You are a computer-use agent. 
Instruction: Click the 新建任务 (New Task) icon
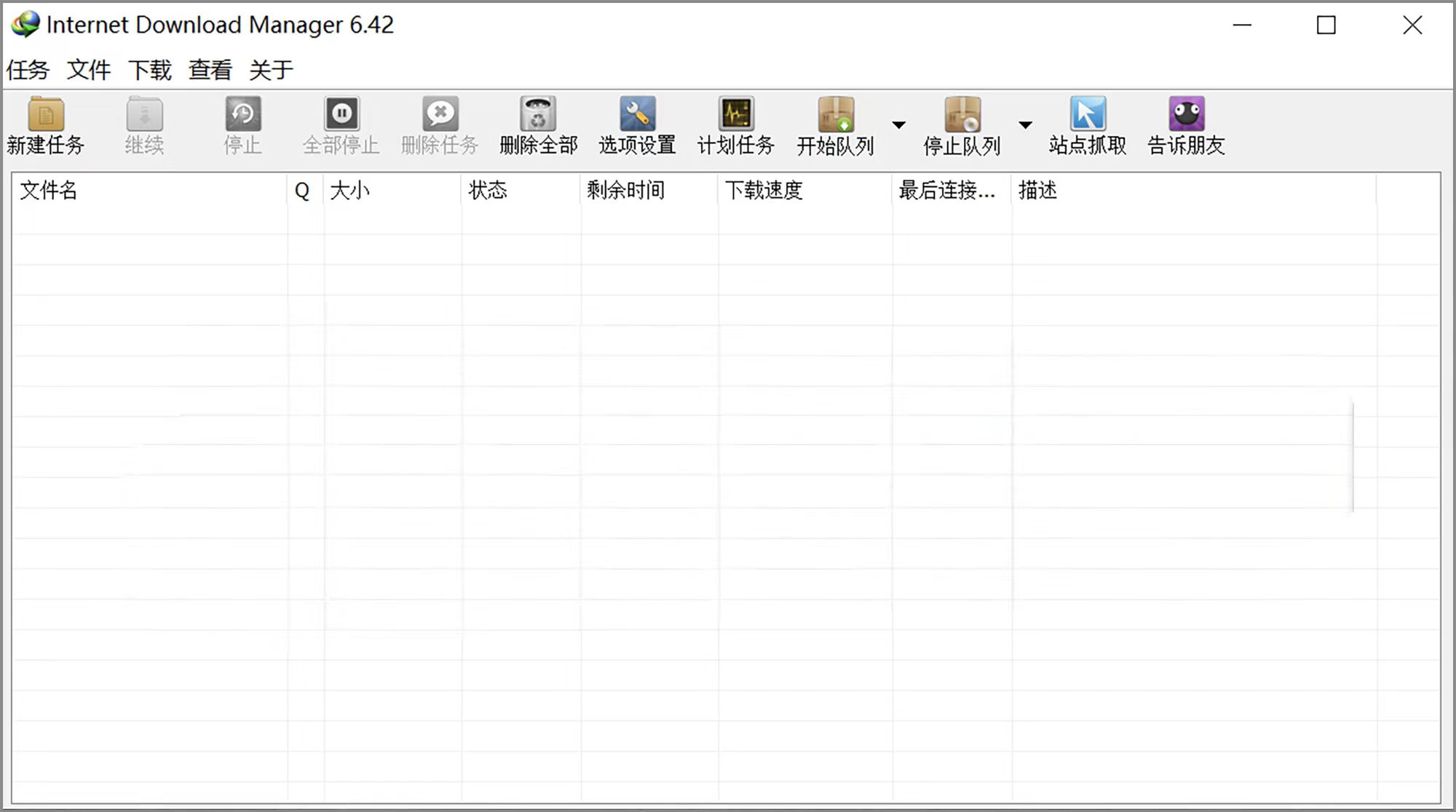point(46,125)
